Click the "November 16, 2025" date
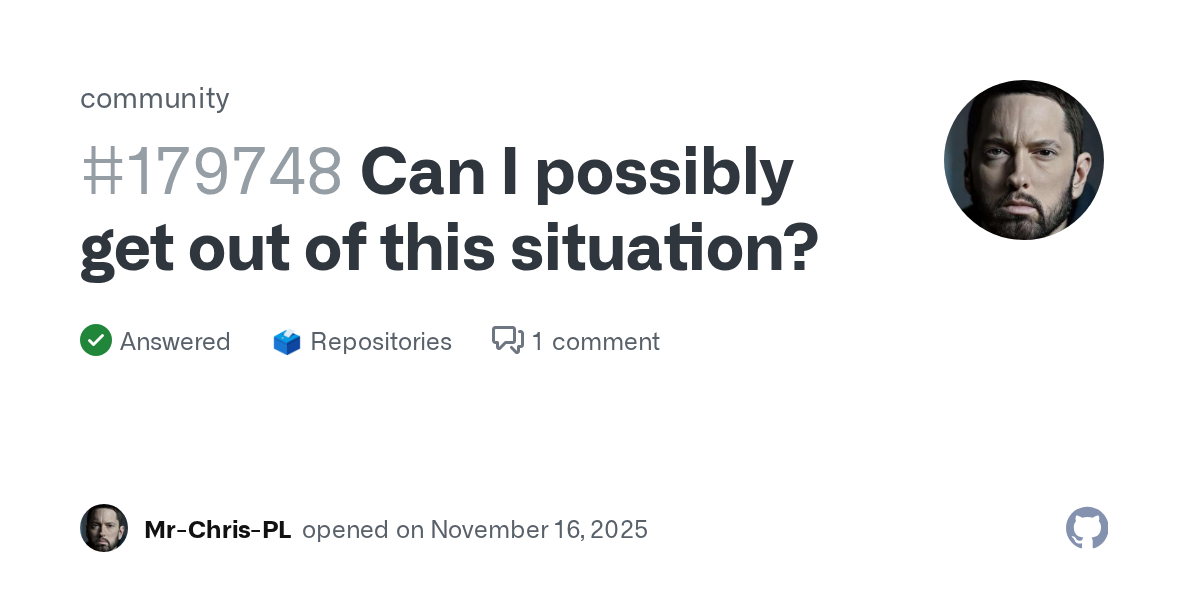Screen dimensions: 1200x600 [539, 529]
